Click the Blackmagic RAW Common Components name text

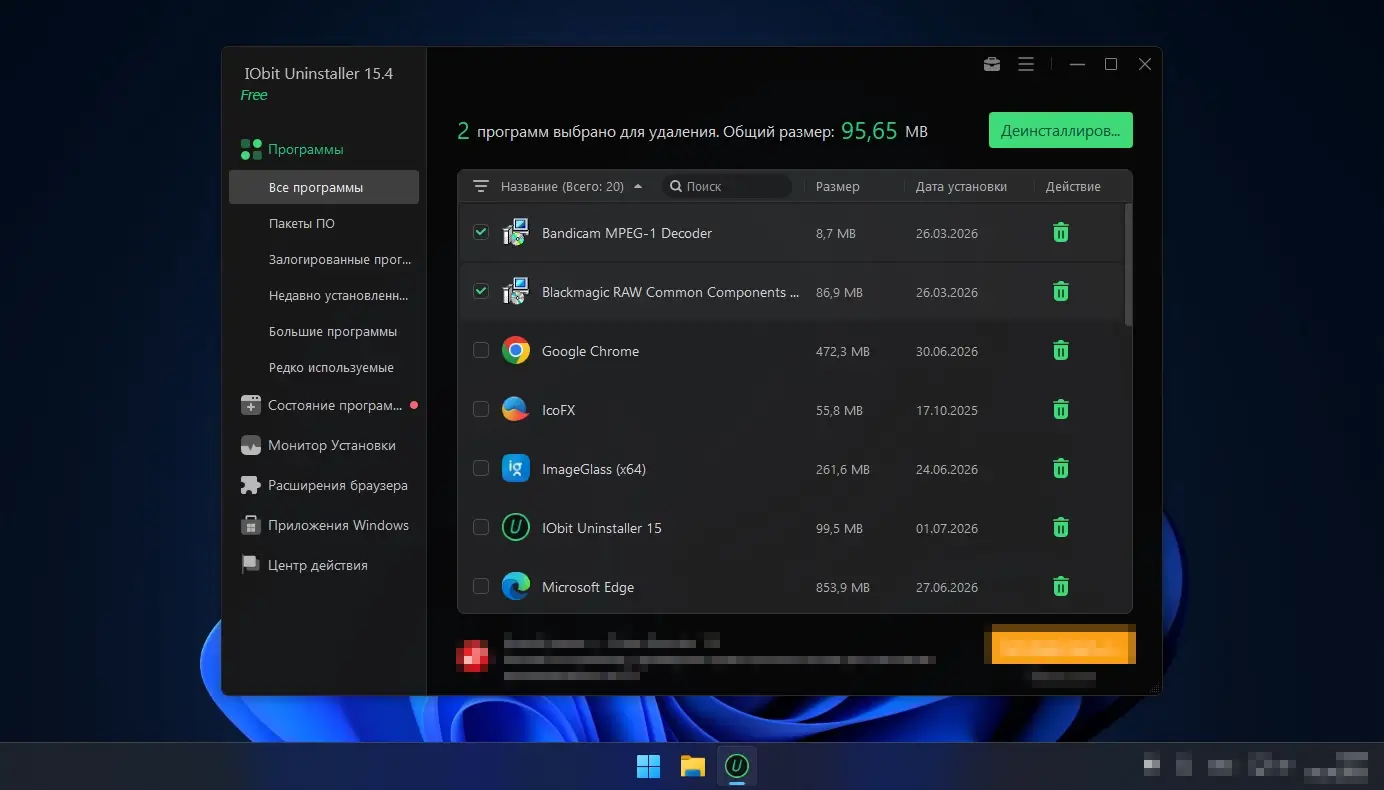(671, 292)
